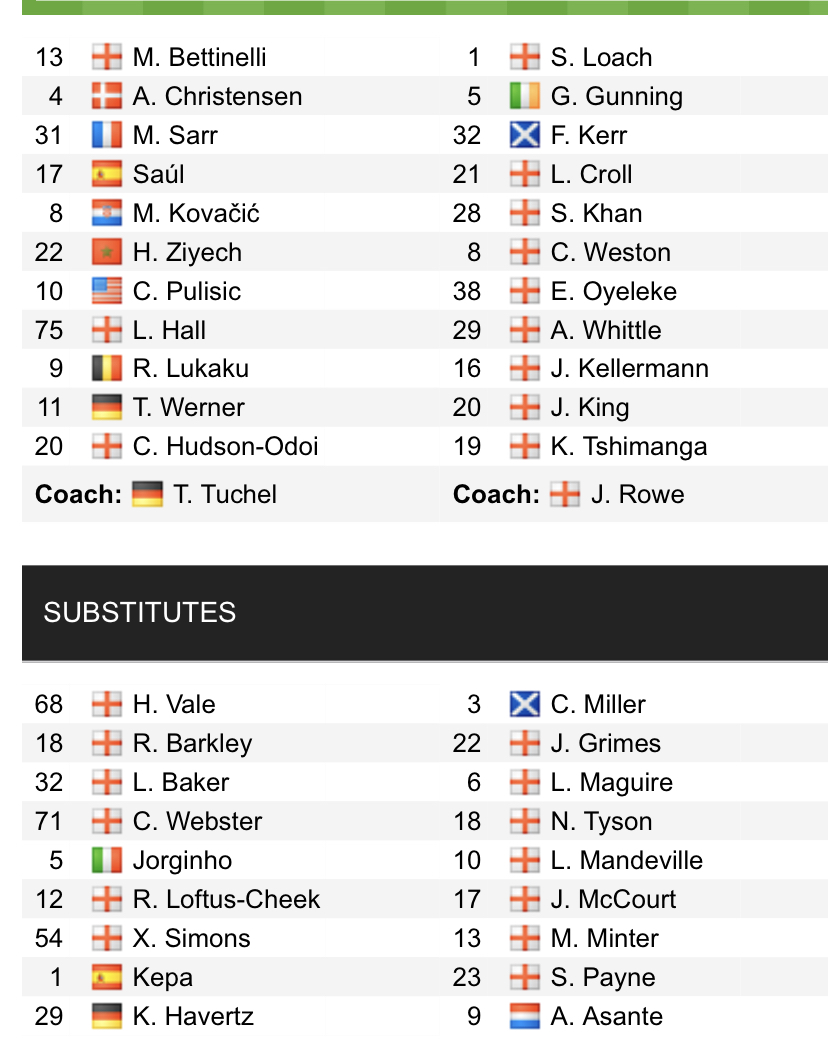Click France flag next to M. Sarr
The width and height of the screenshot is (828, 1055).
coord(107,135)
